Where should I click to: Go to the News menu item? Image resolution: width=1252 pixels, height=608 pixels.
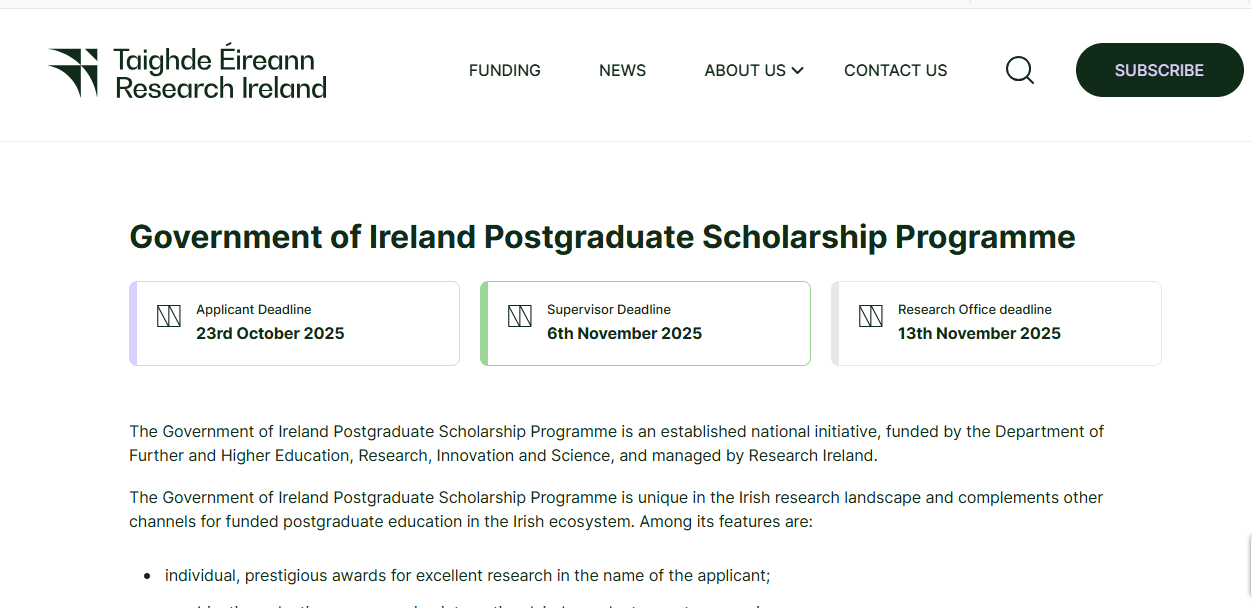click(622, 71)
